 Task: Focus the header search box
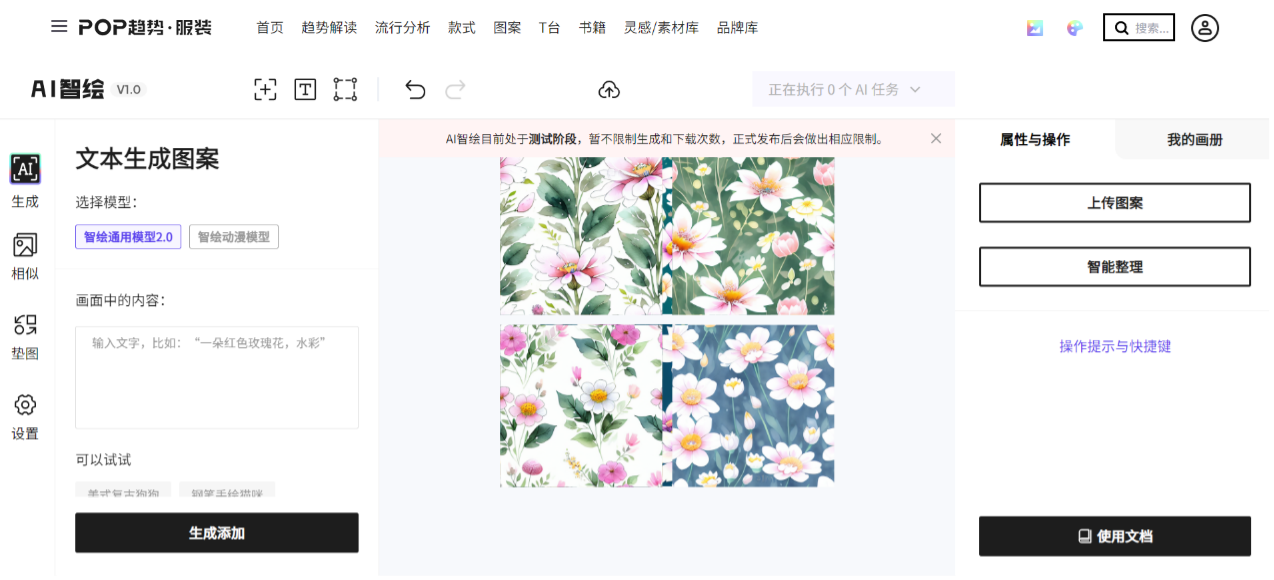(x=1139, y=28)
